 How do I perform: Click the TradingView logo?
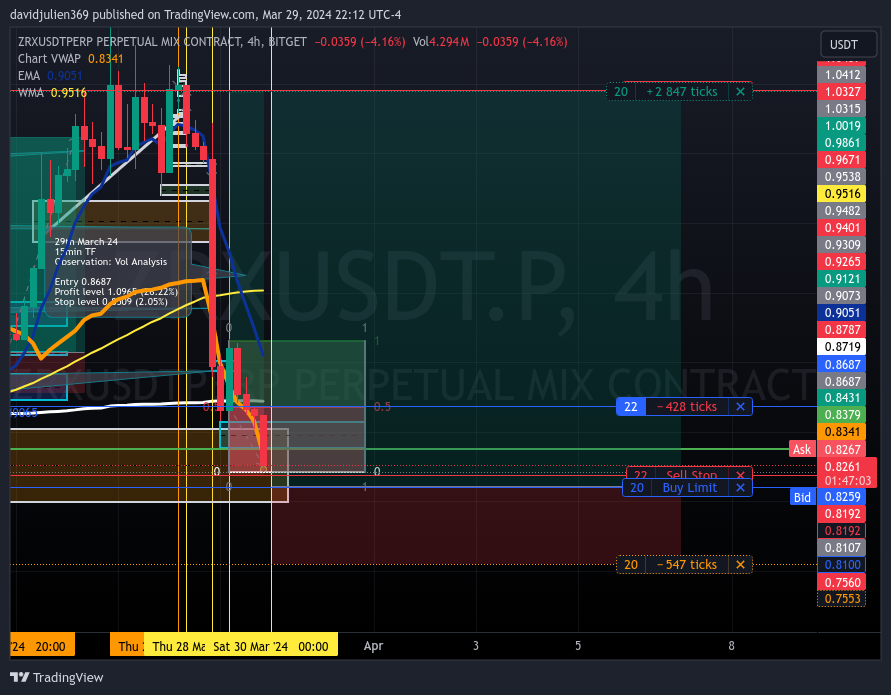(x=57, y=677)
